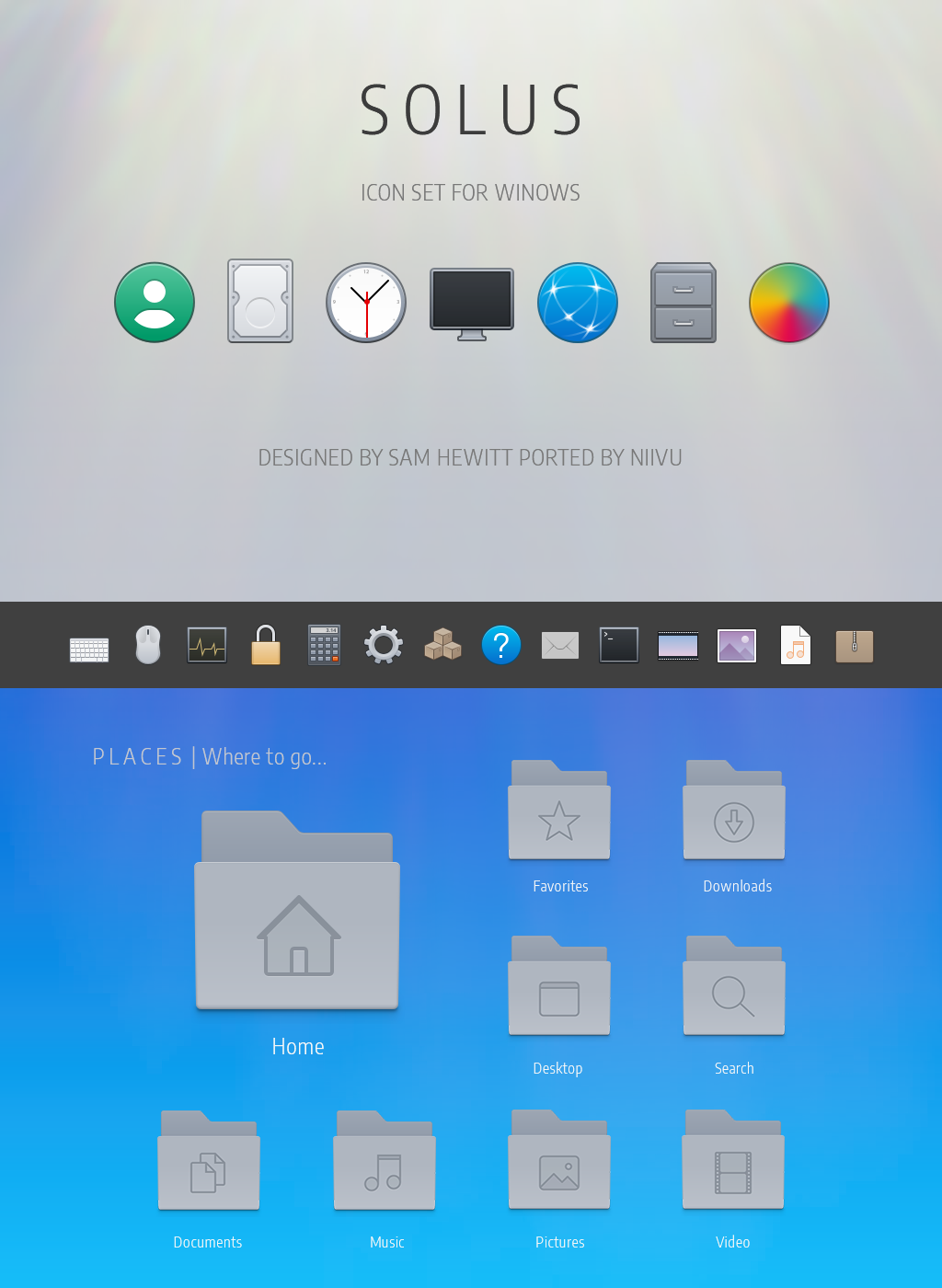Click the green user account icon

click(154, 303)
